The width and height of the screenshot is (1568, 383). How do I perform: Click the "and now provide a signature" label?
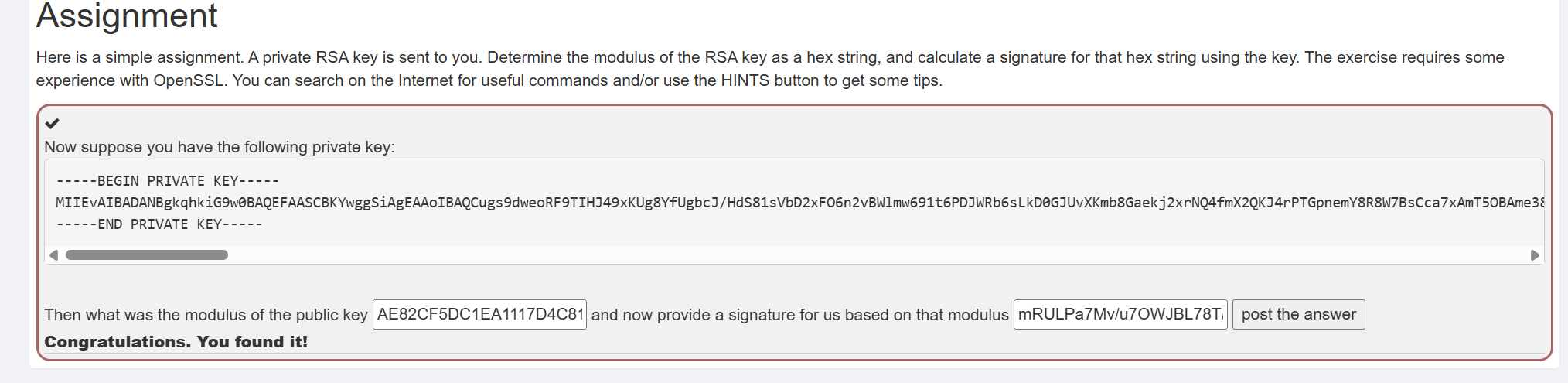[799, 315]
